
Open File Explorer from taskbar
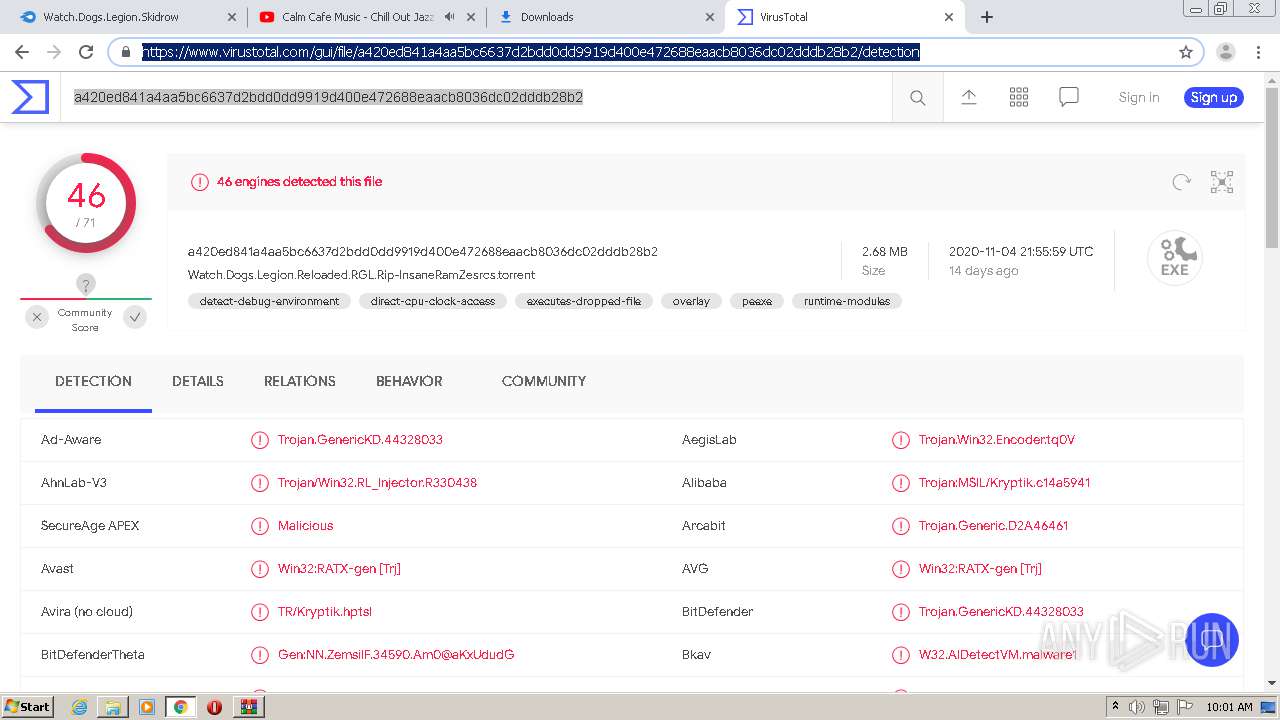tap(113, 707)
